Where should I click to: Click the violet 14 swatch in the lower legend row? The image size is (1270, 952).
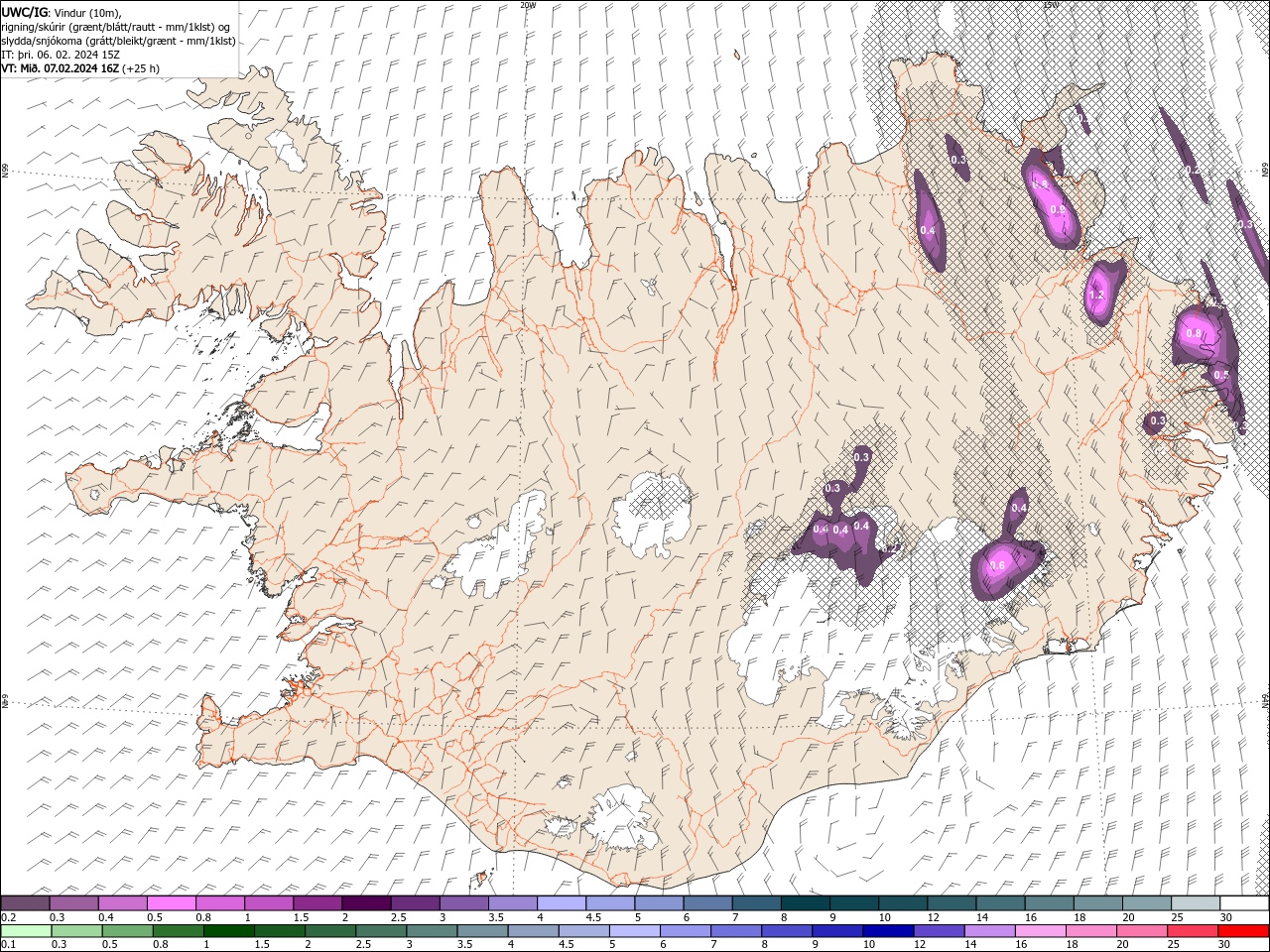click(989, 931)
